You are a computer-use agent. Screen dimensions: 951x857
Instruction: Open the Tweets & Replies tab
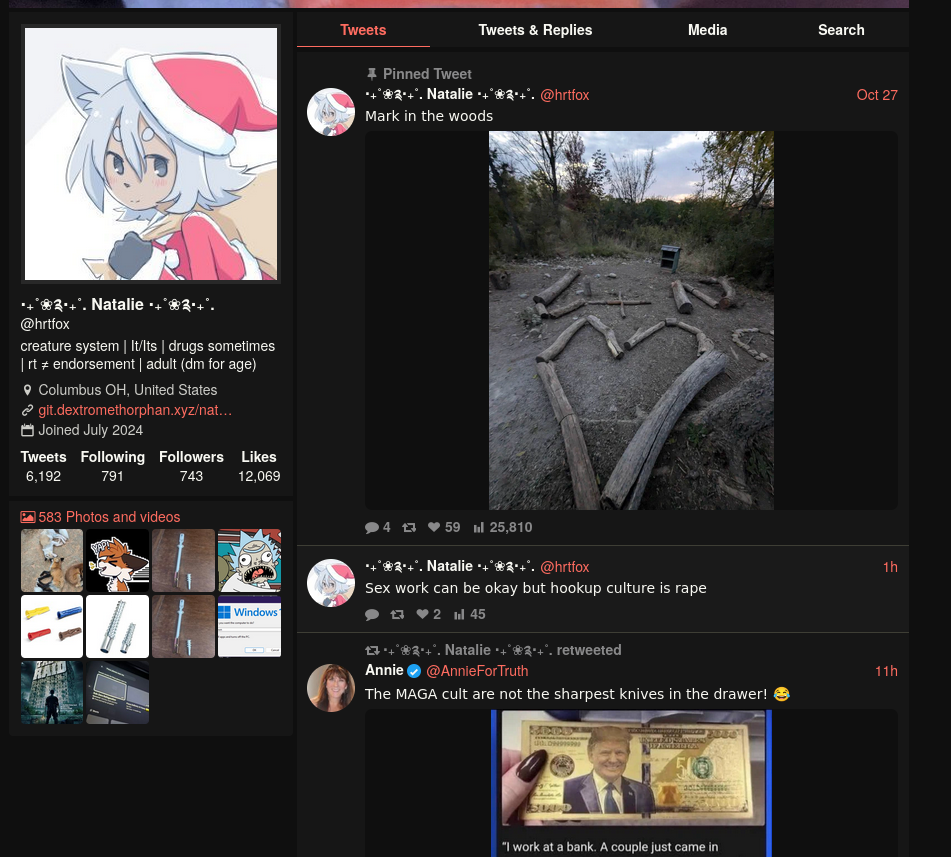(x=535, y=30)
